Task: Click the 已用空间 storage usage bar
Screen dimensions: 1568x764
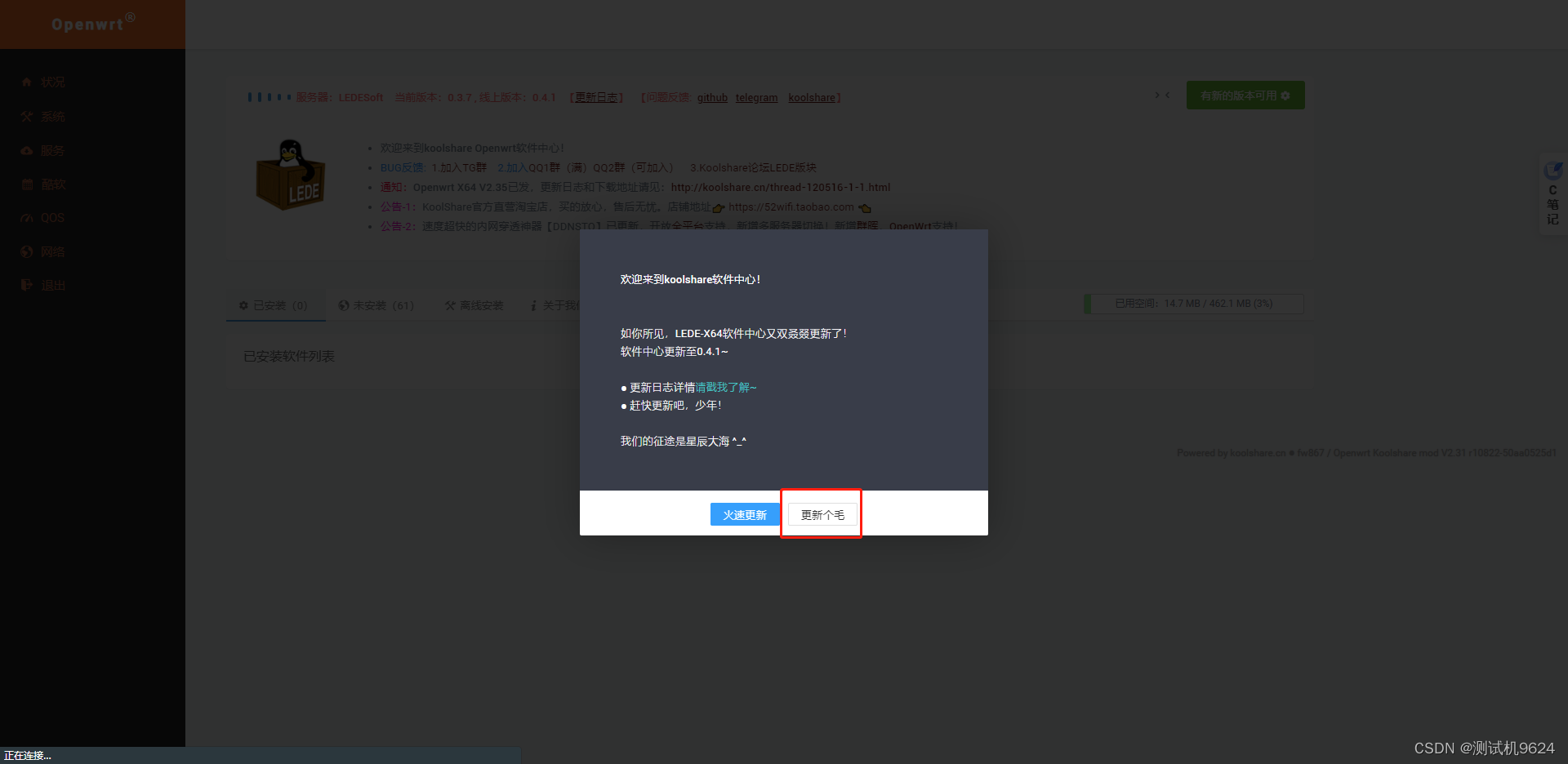Action: click(x=1193, y=304)
